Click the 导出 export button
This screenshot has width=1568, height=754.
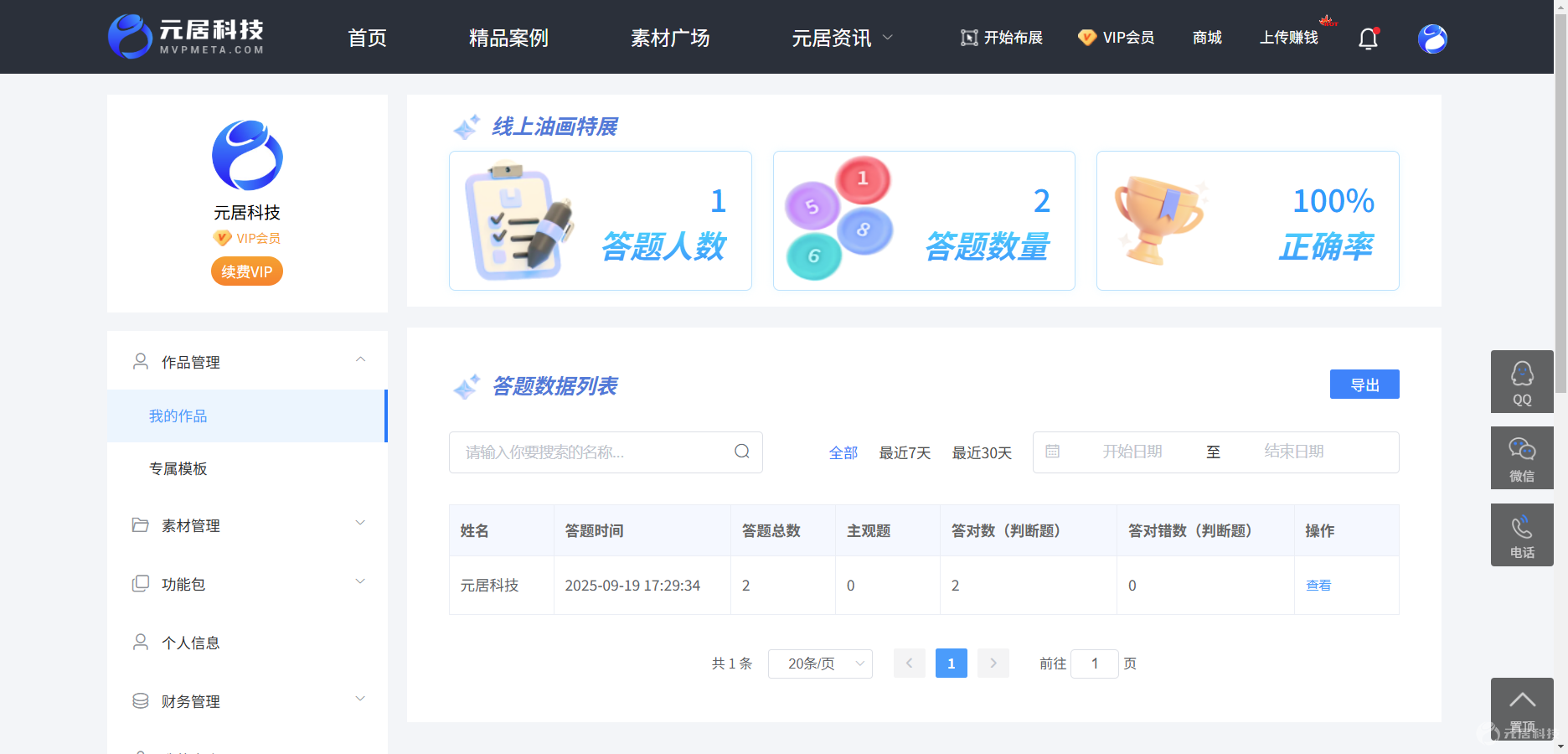click(x=1364, y=385)
